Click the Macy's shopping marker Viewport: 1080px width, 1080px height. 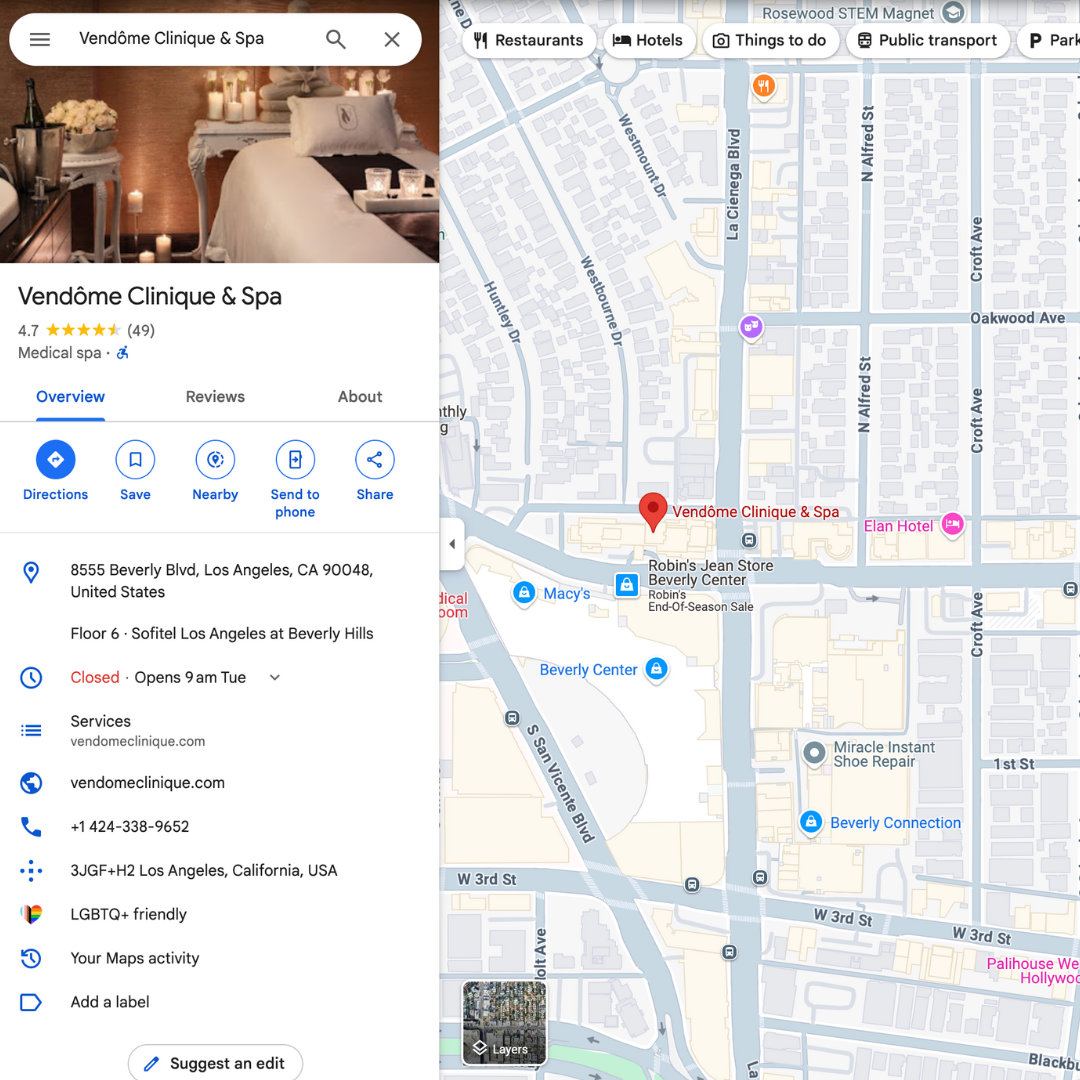524,592
